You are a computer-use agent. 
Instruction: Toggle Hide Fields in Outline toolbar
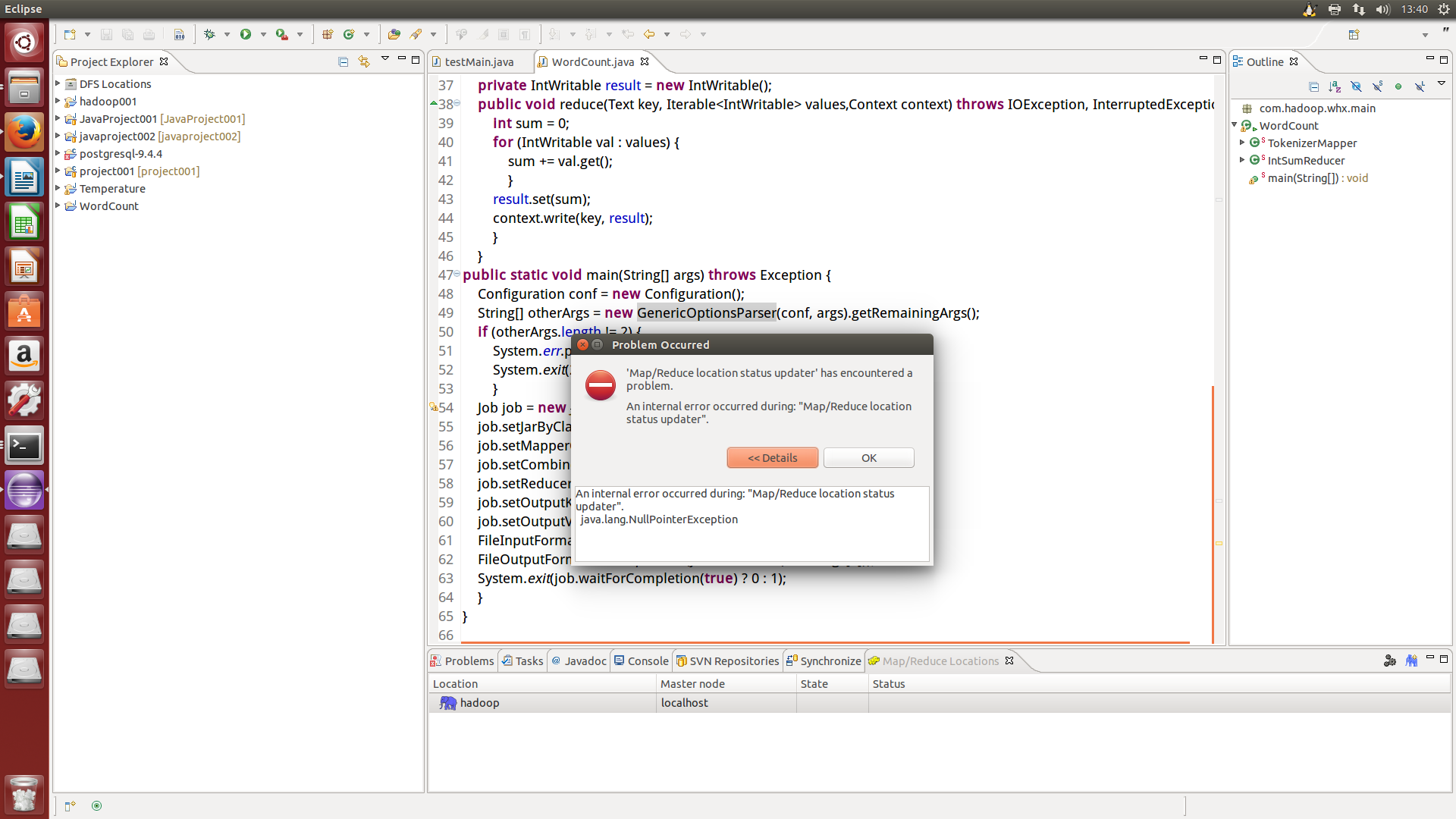click(x=1357, y=86)
